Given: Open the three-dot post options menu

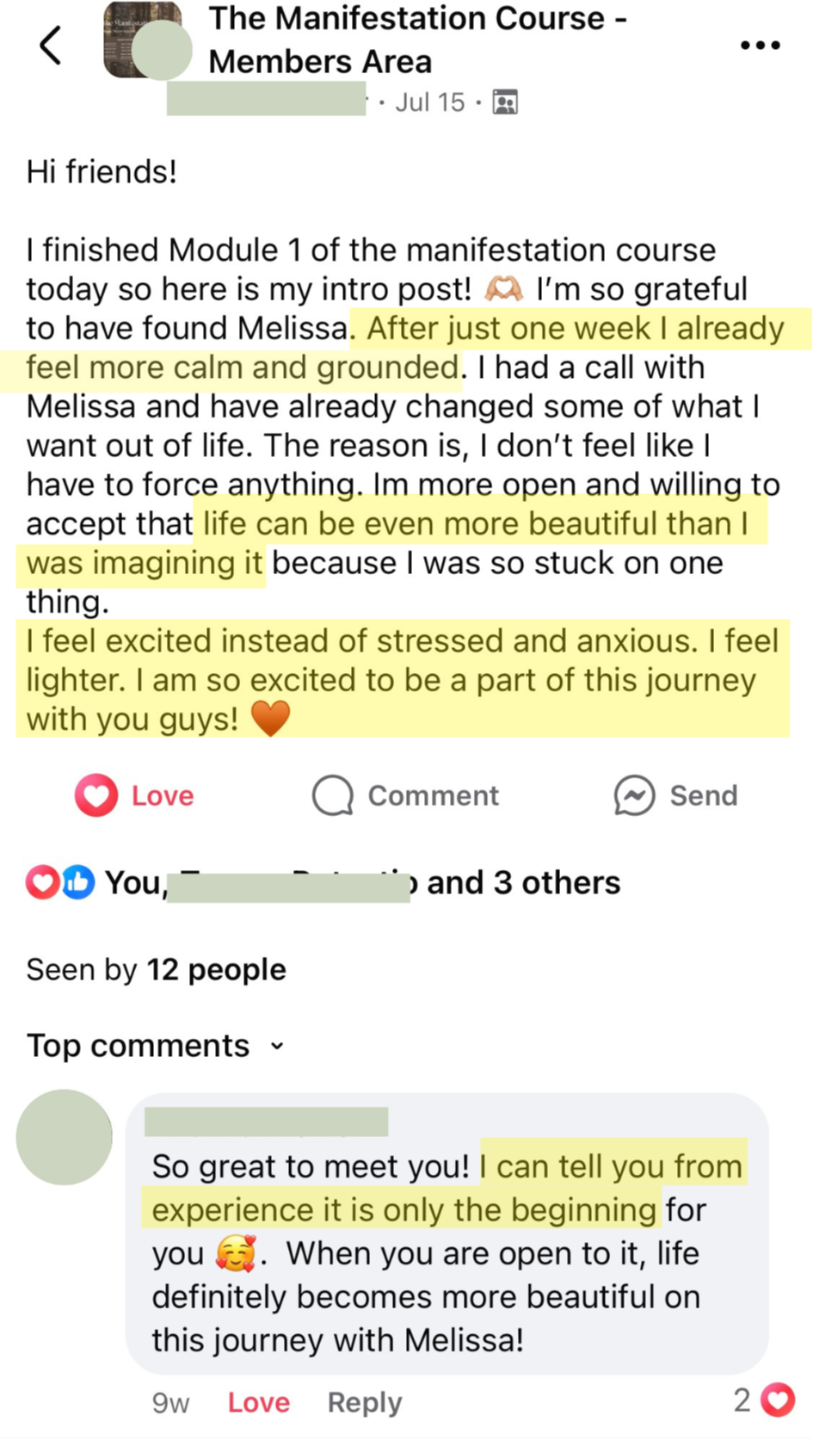Looking at the screenshot, I should click(x=759, y=45).
